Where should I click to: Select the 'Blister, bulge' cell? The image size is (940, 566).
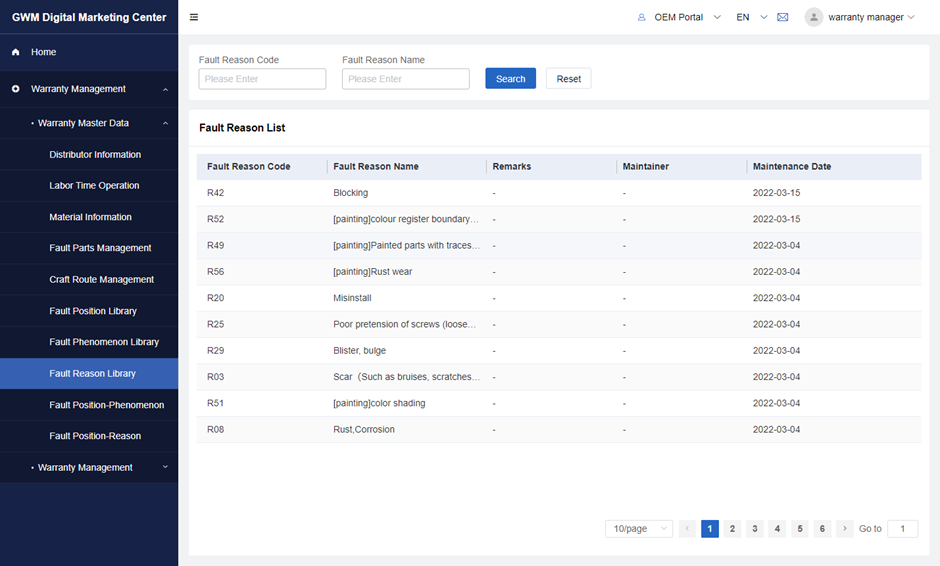[x=360, y=351]
